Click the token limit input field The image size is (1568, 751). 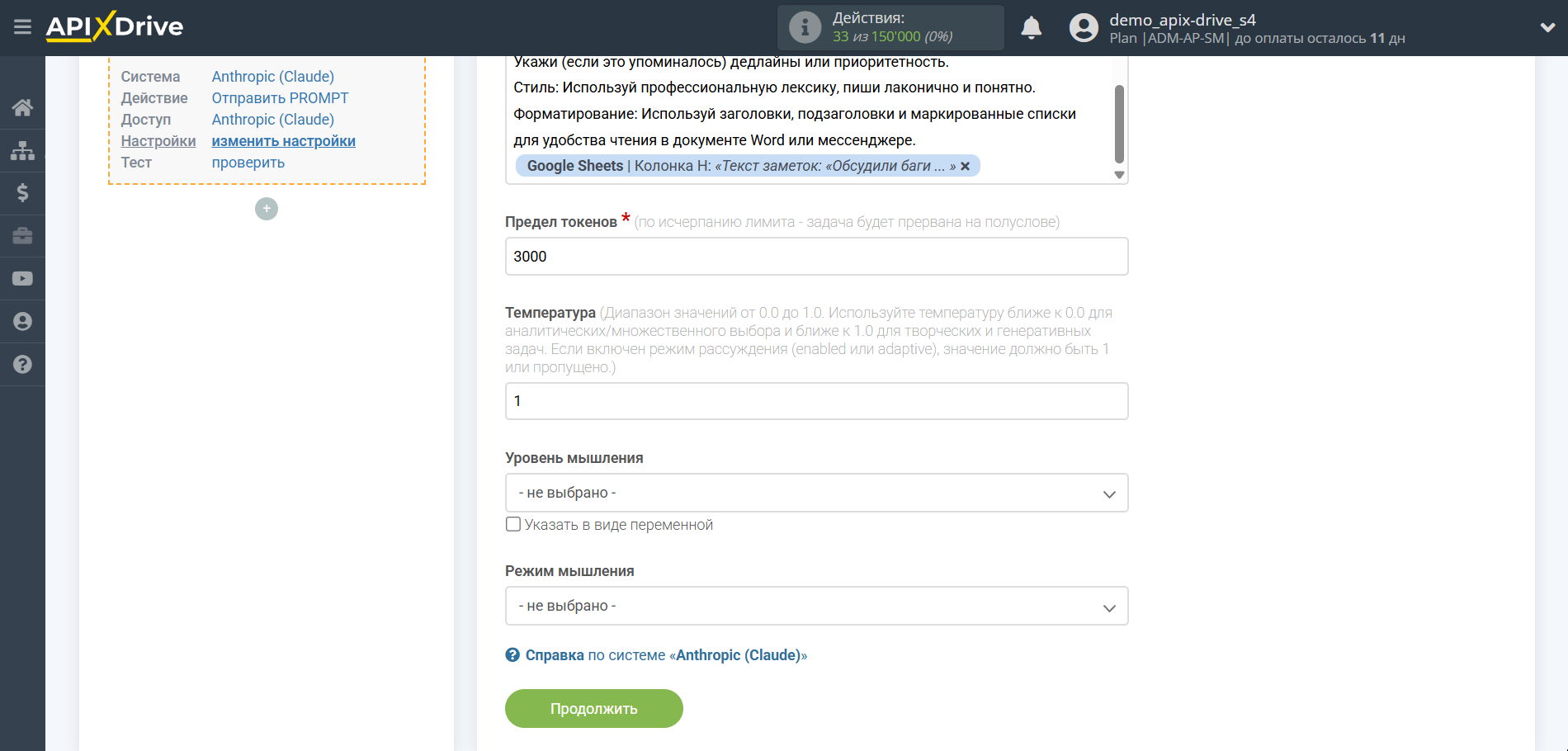(816, 257)
